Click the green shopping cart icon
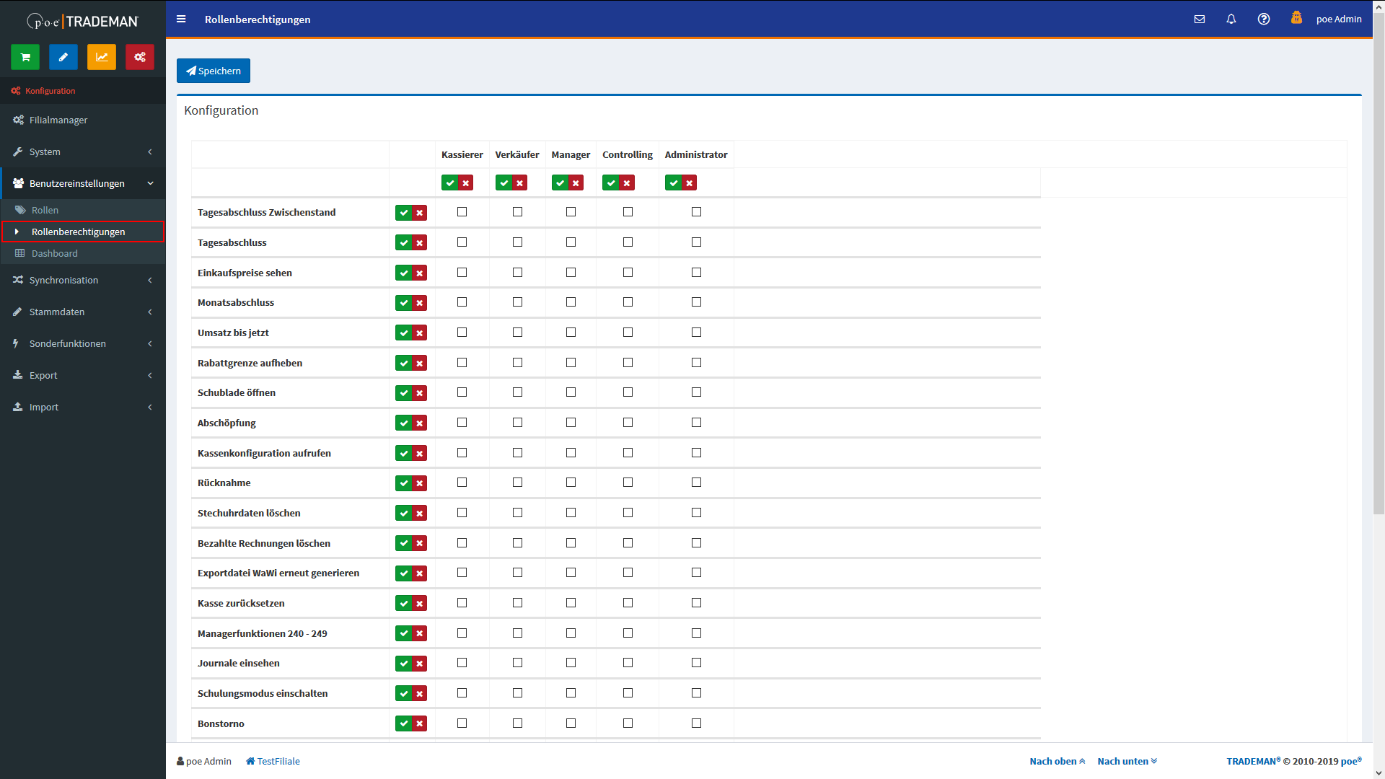 click(x=25, y=57)
